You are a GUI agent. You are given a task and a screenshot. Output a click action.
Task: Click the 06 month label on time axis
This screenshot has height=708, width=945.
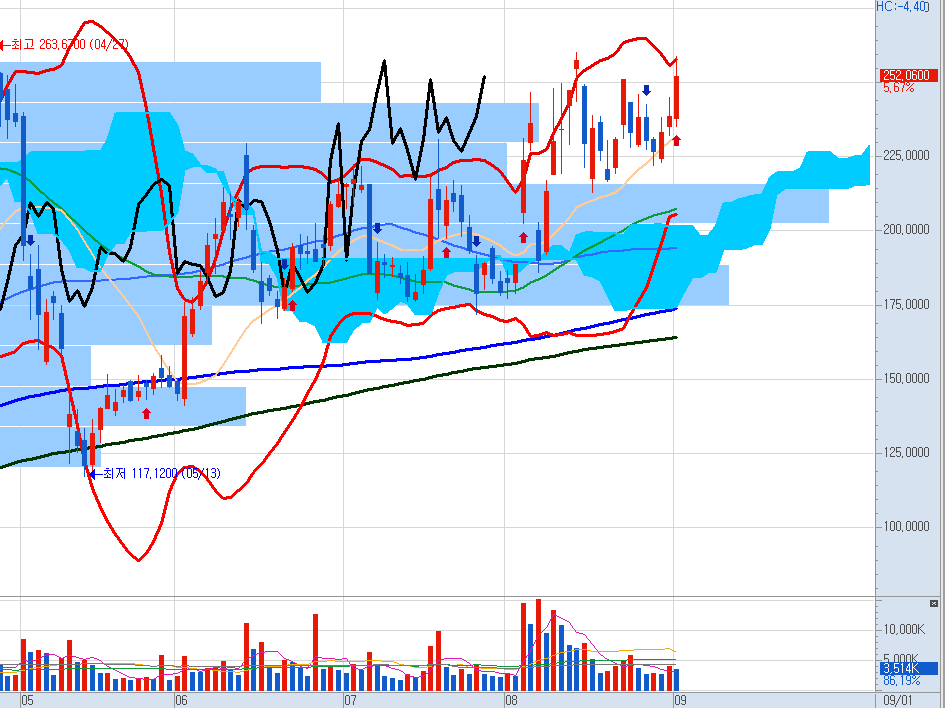coord(181,701)
